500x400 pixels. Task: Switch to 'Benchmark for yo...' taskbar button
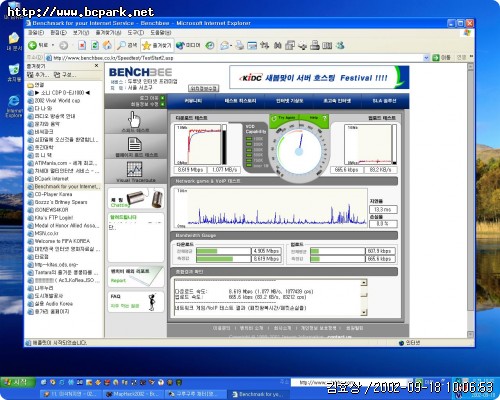coord(259,394)
